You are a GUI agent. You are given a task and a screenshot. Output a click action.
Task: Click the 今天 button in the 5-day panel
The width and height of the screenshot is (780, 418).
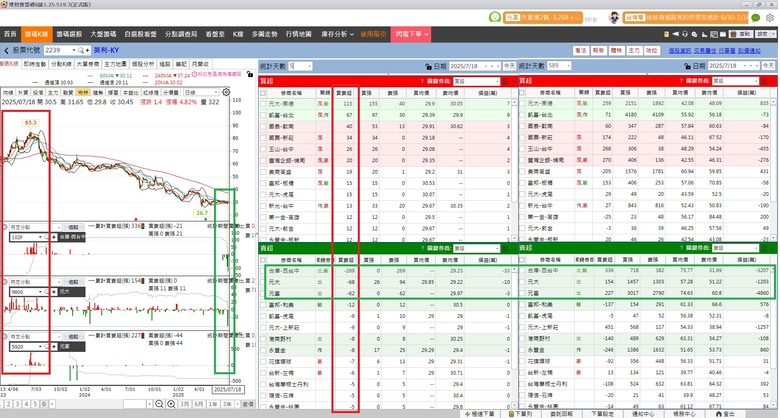point(509,66)
